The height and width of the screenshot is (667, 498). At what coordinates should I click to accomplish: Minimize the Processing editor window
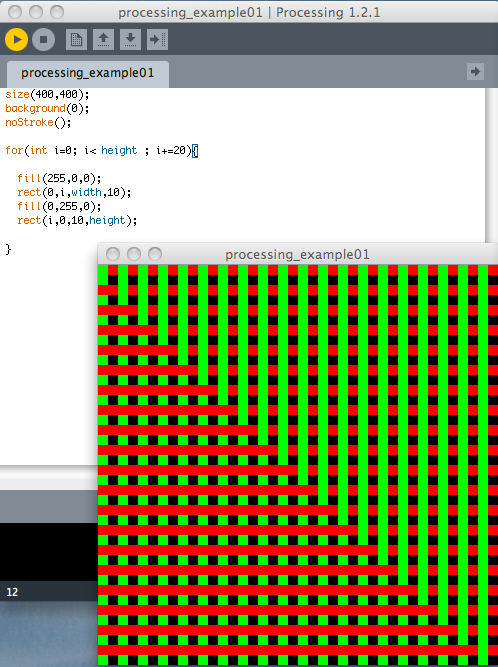tap(36, 12)
